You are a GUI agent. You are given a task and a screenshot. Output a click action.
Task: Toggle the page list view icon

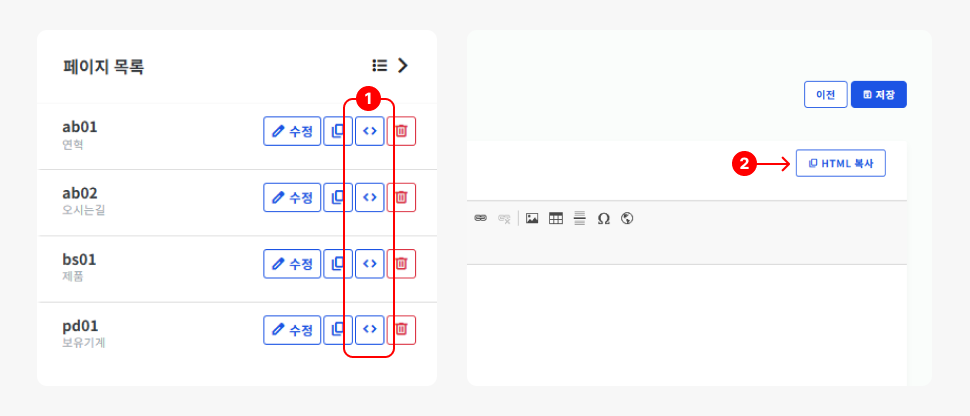(379, 66)
